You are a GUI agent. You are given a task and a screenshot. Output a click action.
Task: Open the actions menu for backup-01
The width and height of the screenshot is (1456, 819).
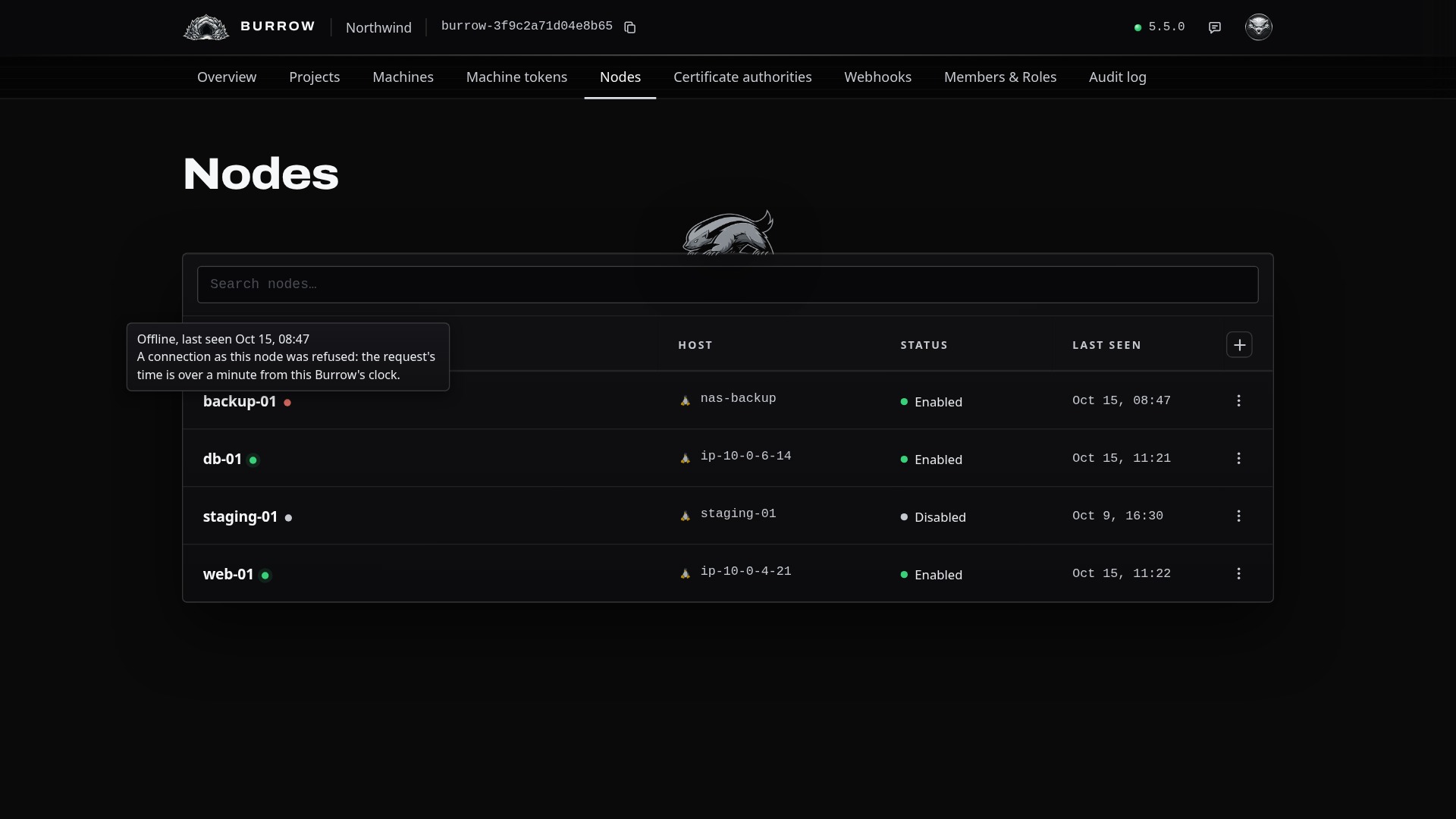click(1238, 400)
